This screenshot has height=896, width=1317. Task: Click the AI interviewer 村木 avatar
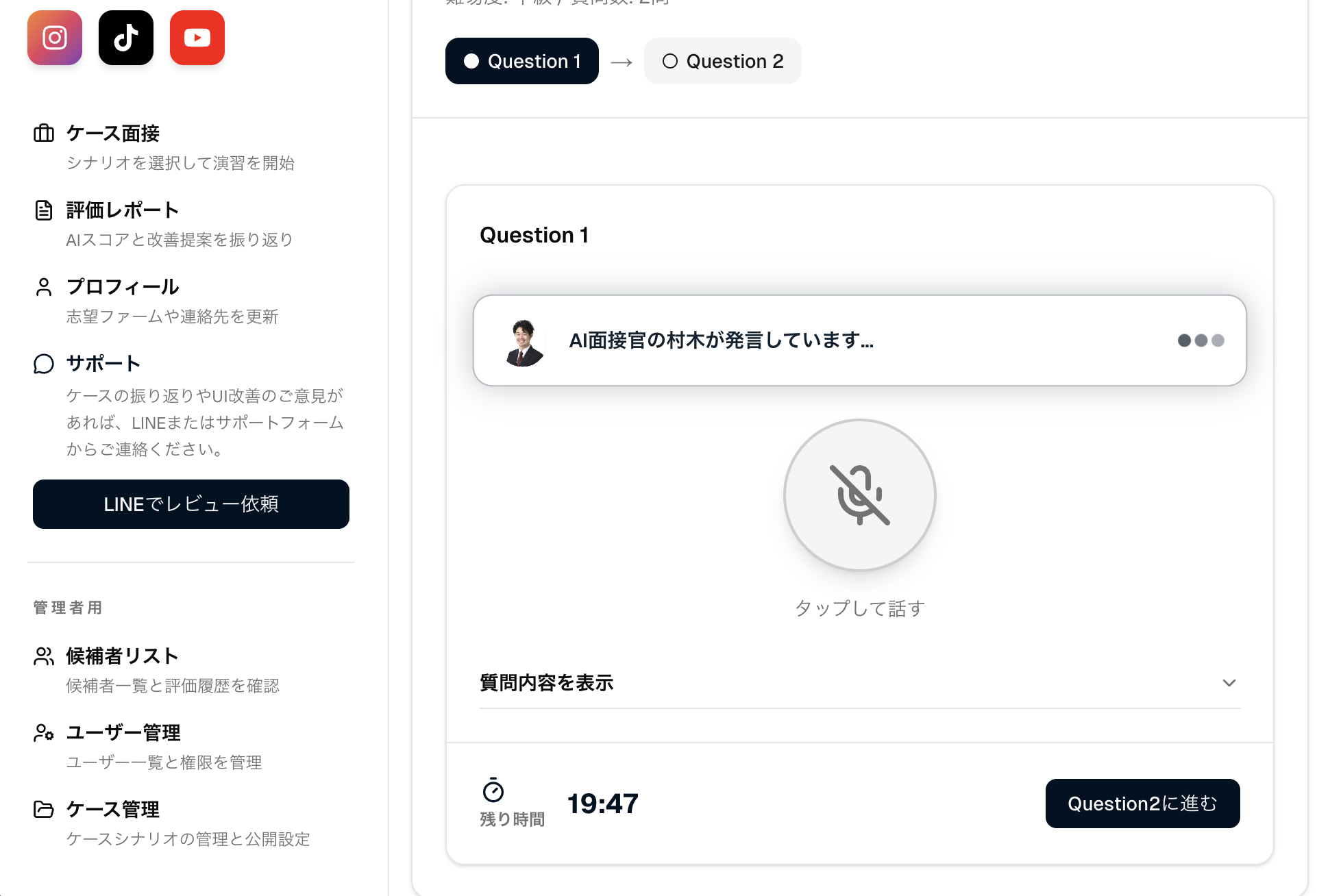(x=524, y=341)
